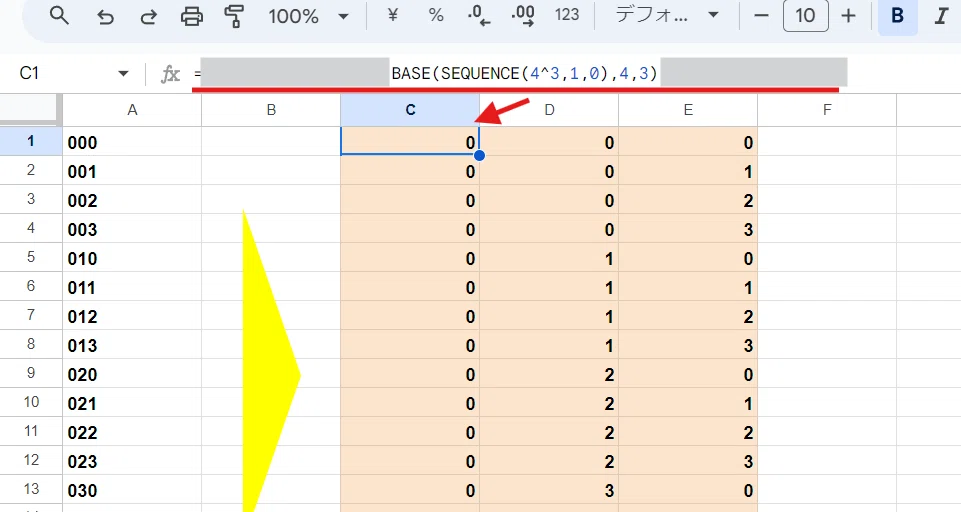Image resolution: width=961 pixels, height=512 pixels.
Task: Select row 13 header
Action: 31,489
